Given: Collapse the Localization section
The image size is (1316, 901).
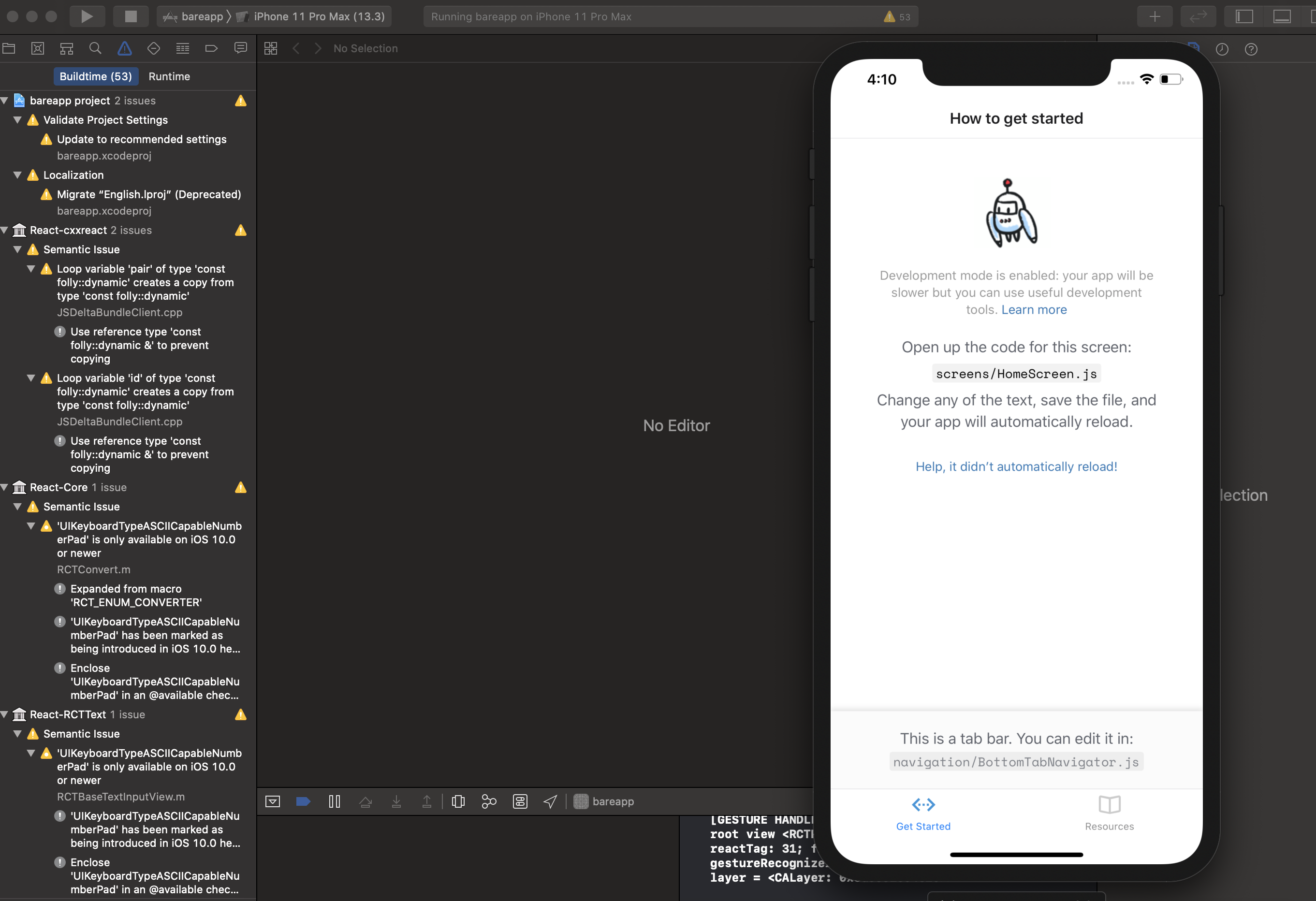Looking at the screenshot, I should [x=17, y=175].
